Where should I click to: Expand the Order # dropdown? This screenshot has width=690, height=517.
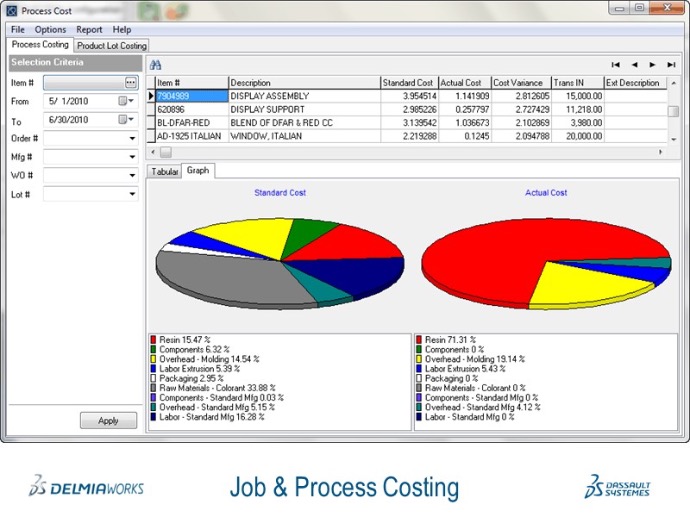tap(131, 138)
